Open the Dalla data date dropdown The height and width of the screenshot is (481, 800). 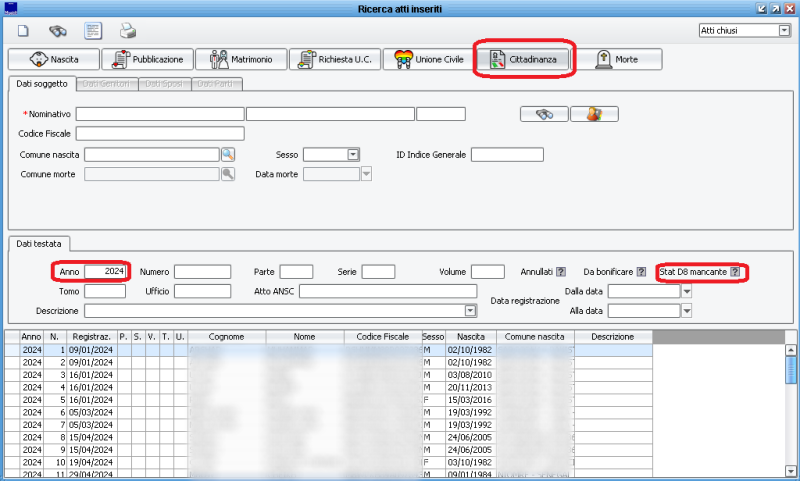click(687, 292)
